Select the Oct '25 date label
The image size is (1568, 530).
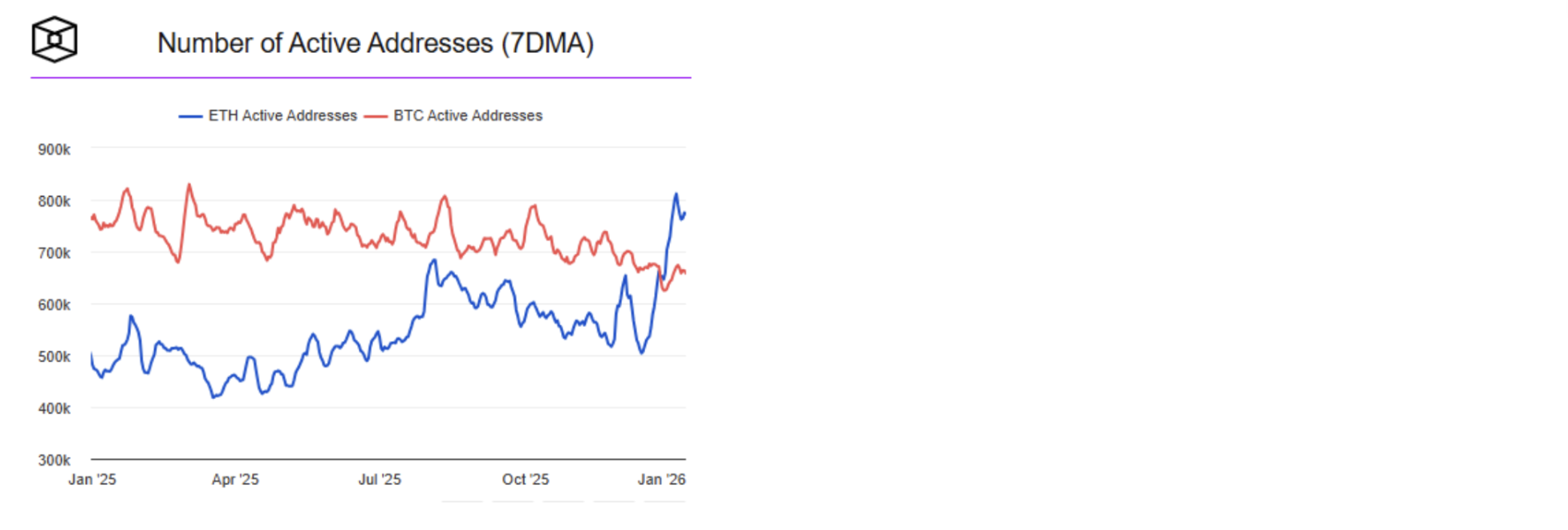coord(526,479)
